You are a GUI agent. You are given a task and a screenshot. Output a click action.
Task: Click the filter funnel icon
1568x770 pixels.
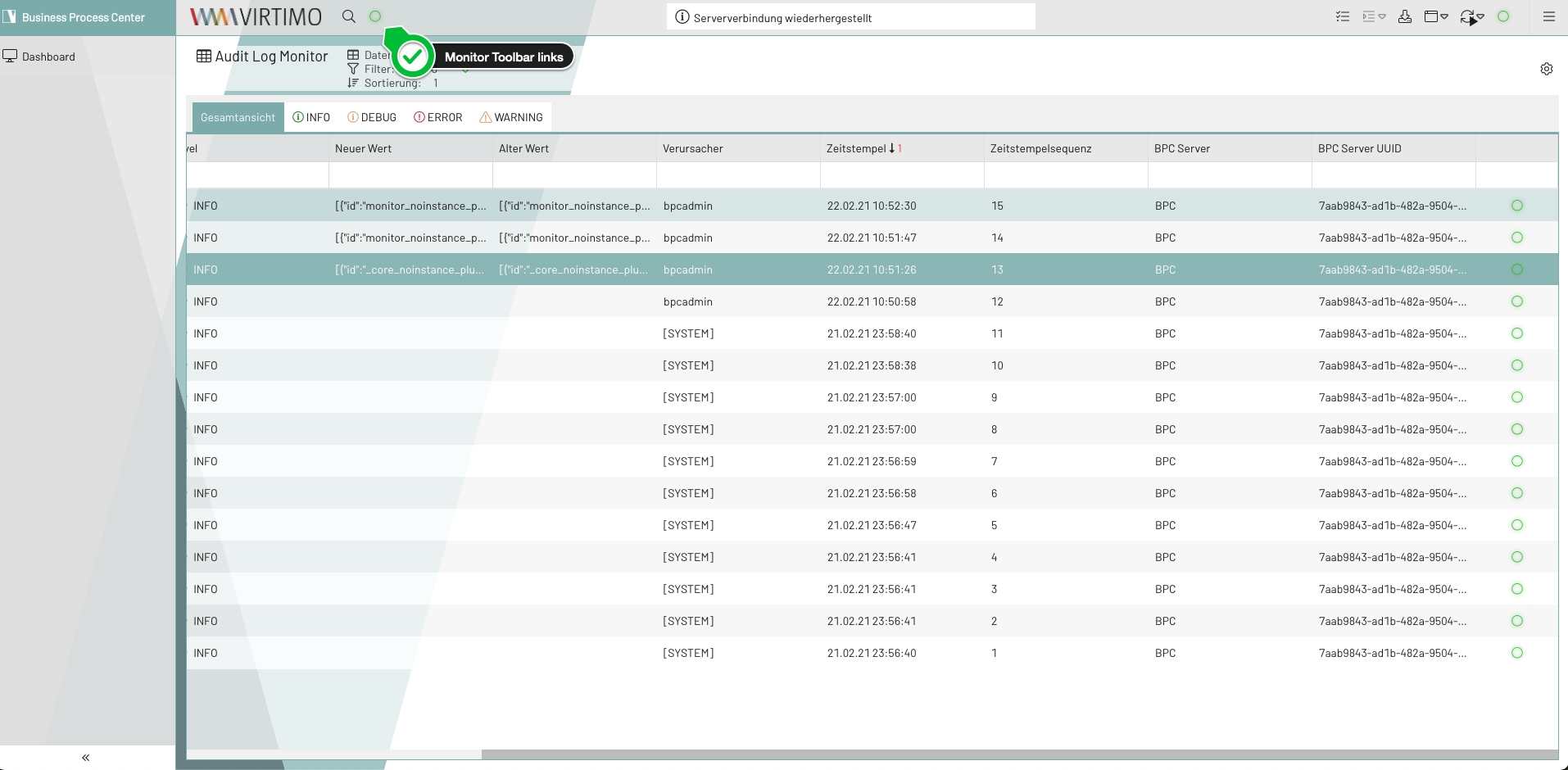pos(353,69)
